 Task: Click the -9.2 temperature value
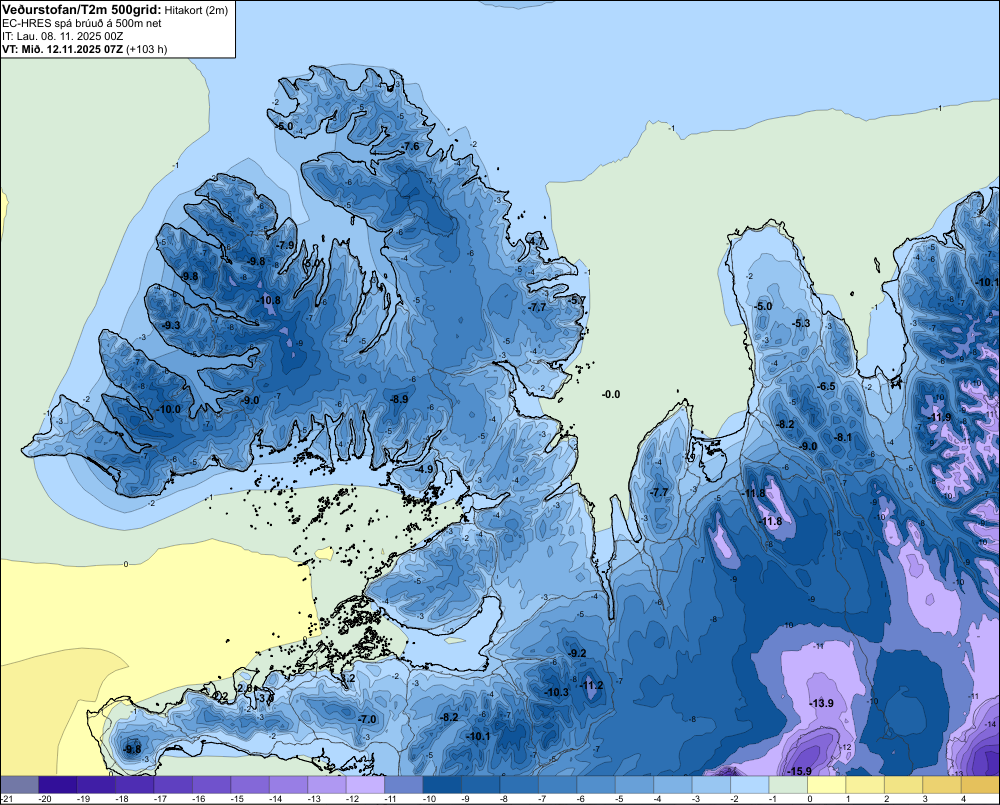tap(577, 653)
